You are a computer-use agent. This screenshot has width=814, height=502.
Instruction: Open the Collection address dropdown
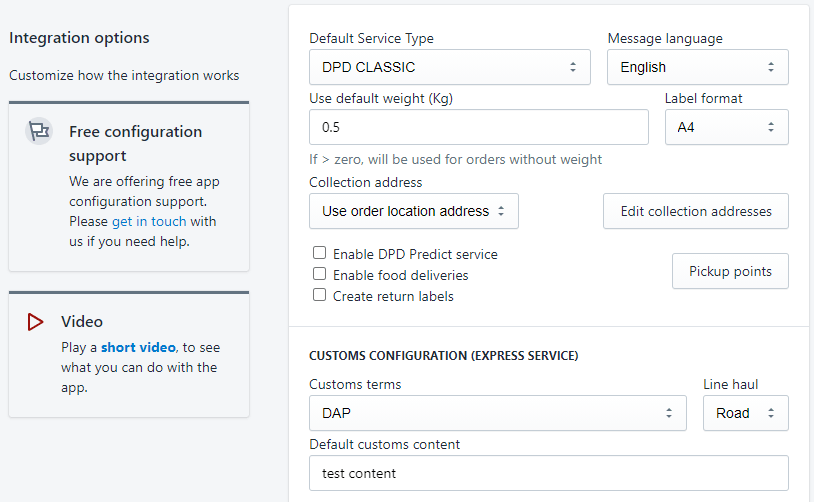(x=413, y=211)
